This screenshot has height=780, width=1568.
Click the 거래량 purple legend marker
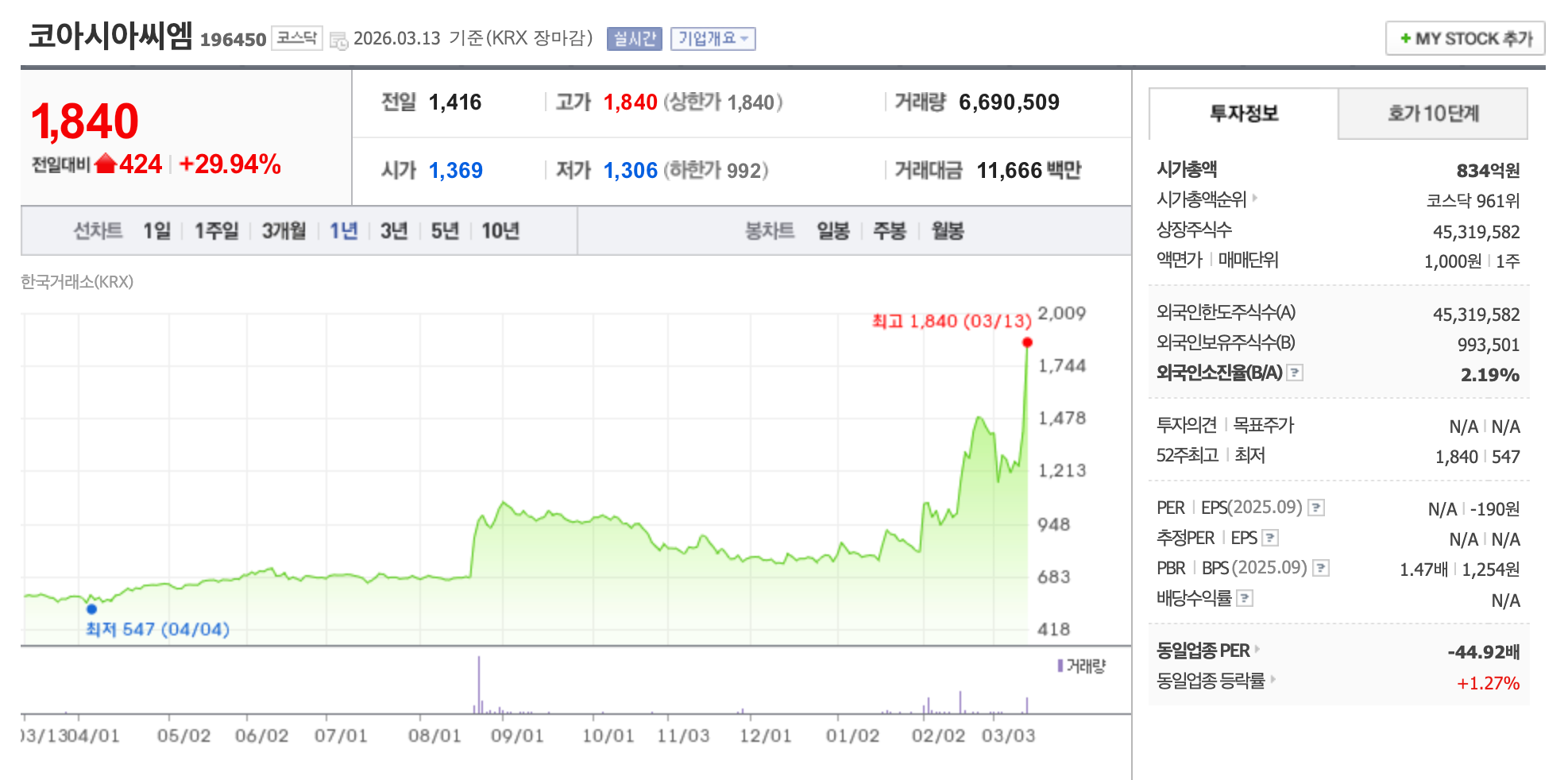point(1060,666)
